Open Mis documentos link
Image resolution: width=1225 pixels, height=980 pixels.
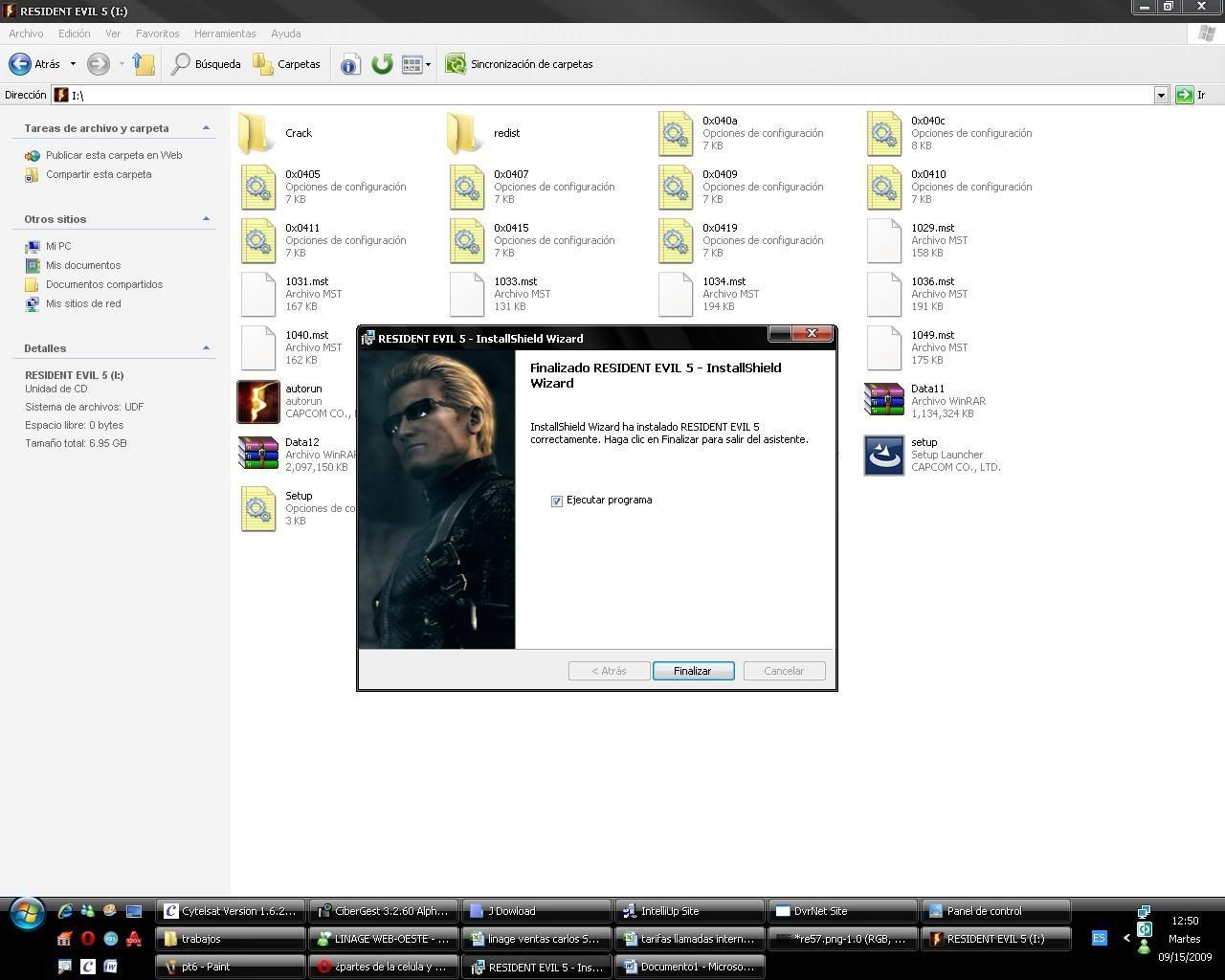click(83, 265)
